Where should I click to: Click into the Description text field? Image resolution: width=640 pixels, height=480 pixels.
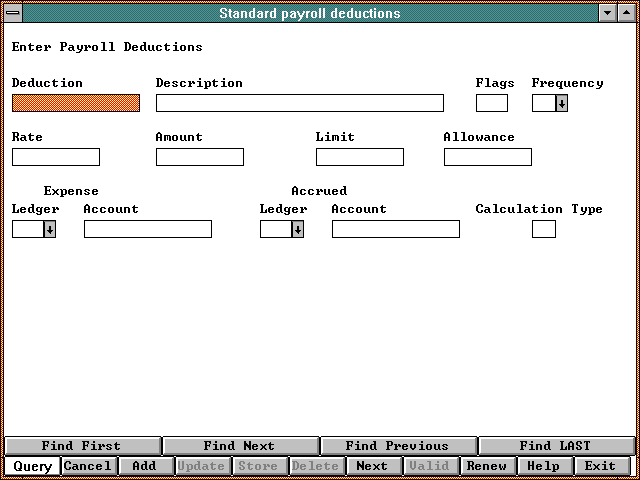click(x=299, y=103)
